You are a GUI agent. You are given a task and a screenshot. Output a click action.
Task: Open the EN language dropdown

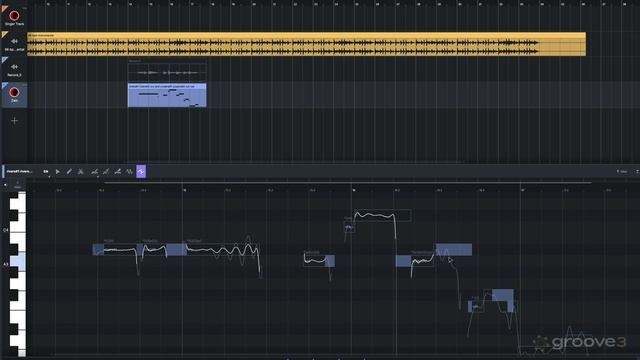click(46, 172)
